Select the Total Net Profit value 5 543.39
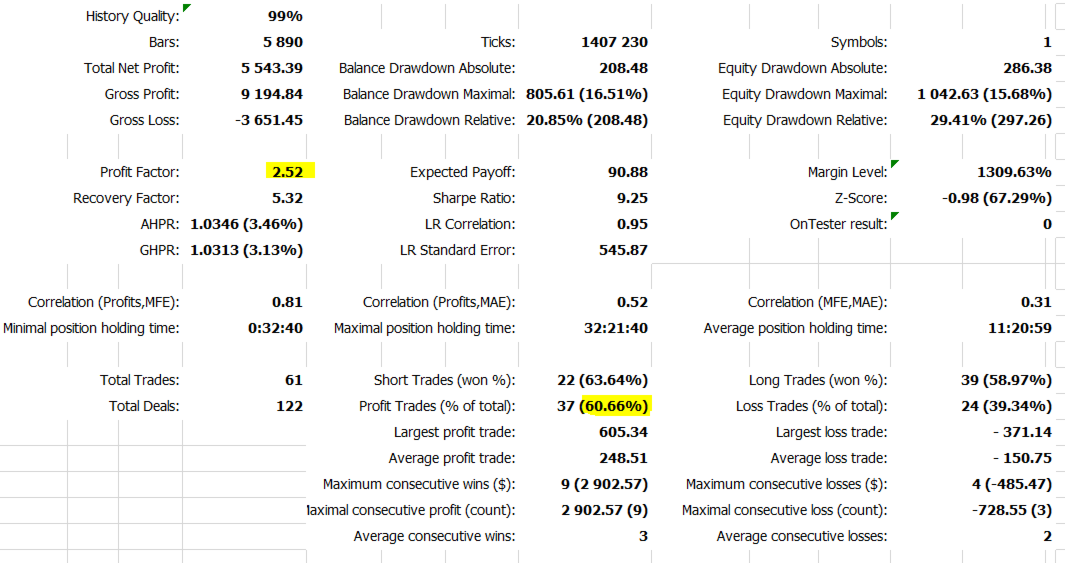The image size is (1065, 563). (x=271, y=68)
